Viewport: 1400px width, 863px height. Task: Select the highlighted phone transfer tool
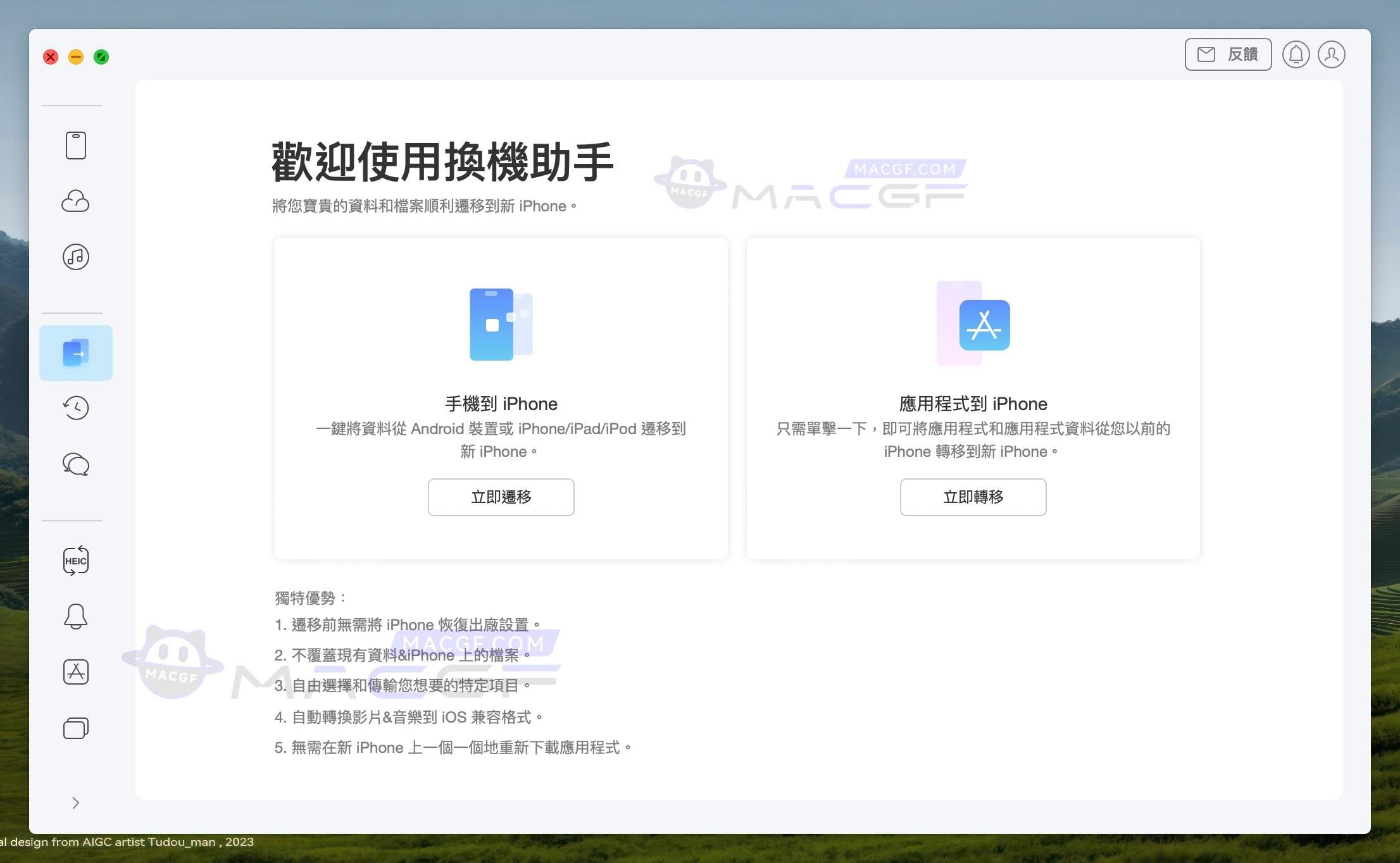75,352
